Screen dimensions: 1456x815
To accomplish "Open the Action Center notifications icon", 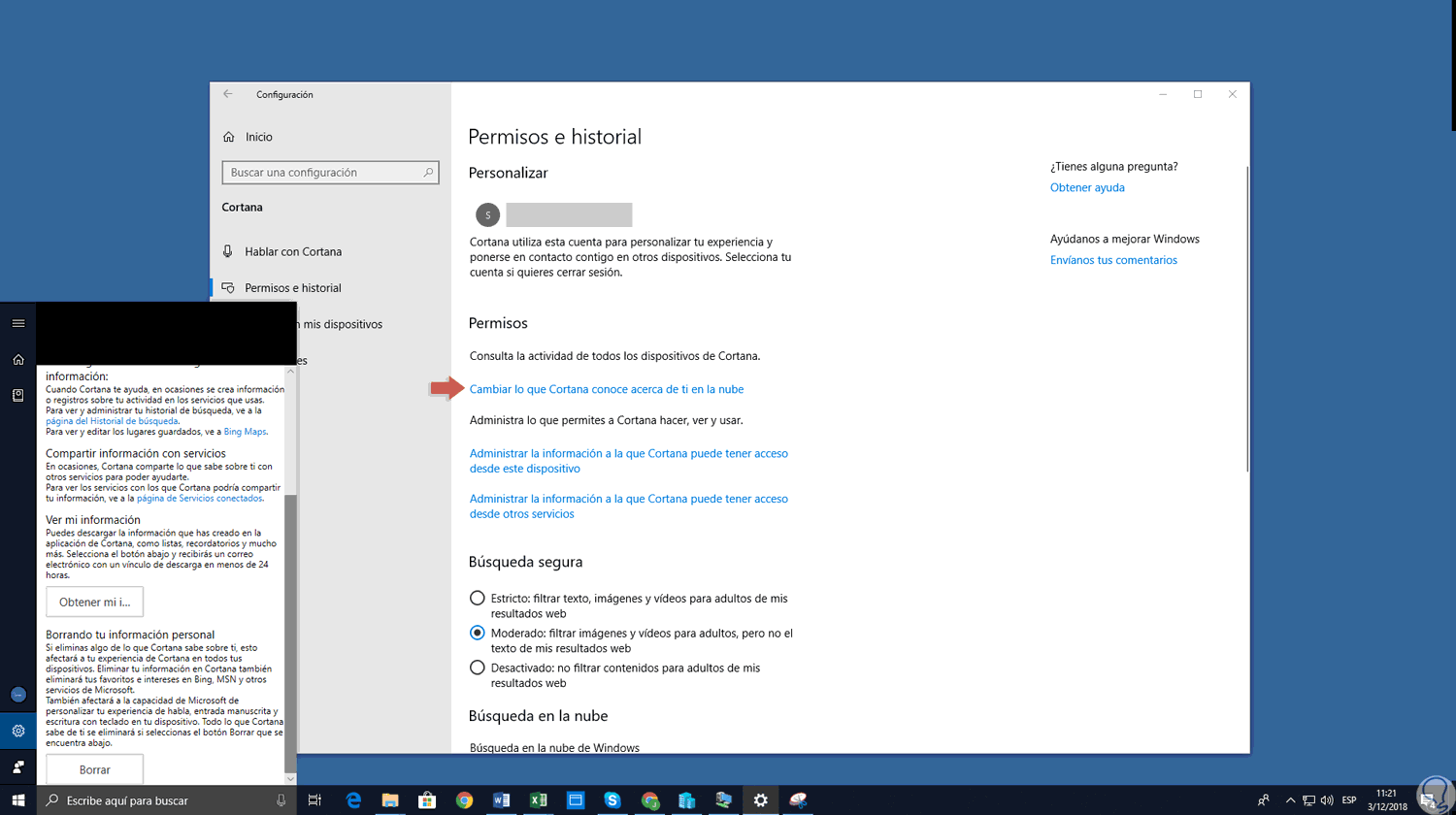I will [1429, 800].
